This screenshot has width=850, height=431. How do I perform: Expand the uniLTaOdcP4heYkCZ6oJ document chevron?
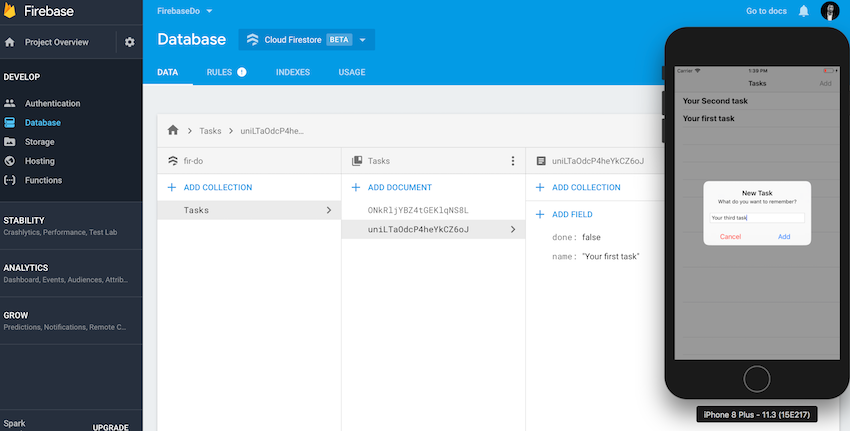pyautogui.click(x=513, y=229)
